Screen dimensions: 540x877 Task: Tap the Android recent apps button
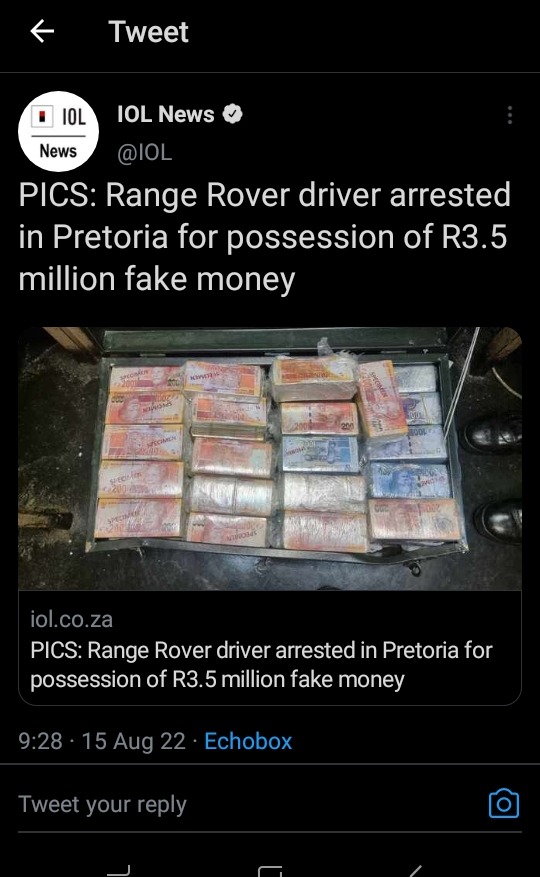[118, 870]
